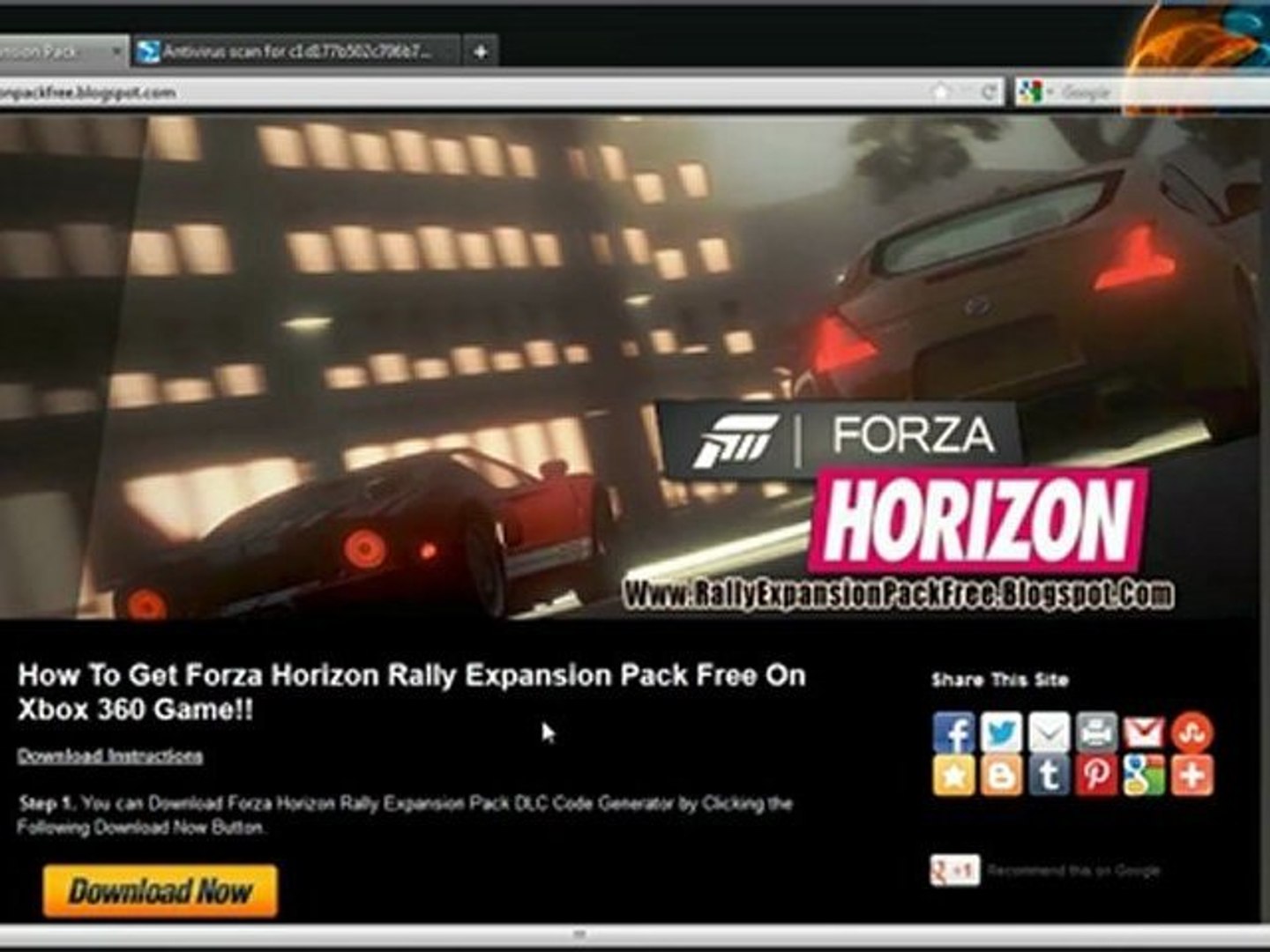
Task: Open the Download Instructions link
Action: 110,756
